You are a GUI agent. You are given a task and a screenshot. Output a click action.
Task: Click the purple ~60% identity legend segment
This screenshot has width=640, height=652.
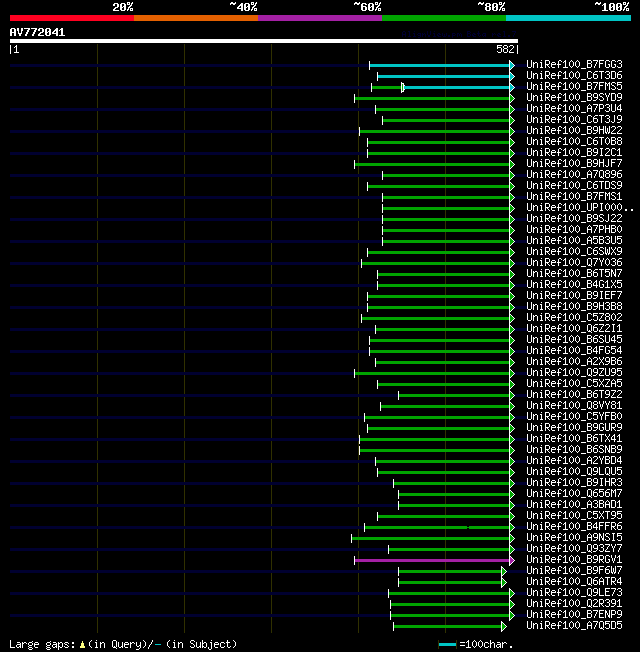tap(320, 18)
